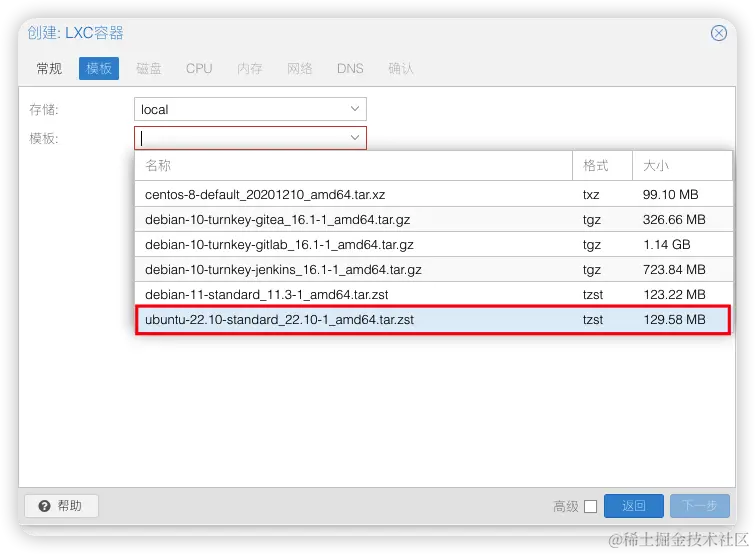Viewport: 755px width, 554px height.
Task: Click the 下一步 button
Action: [700, 506]
